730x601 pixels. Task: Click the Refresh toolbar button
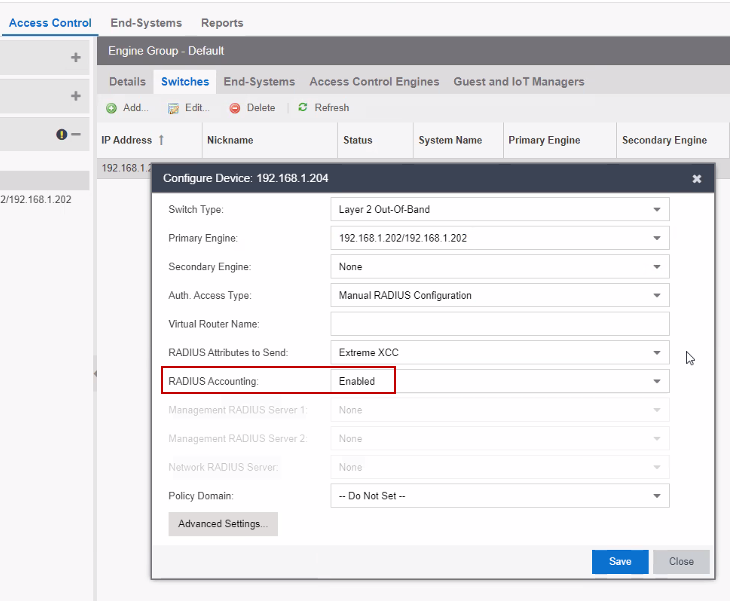[324, 108]
